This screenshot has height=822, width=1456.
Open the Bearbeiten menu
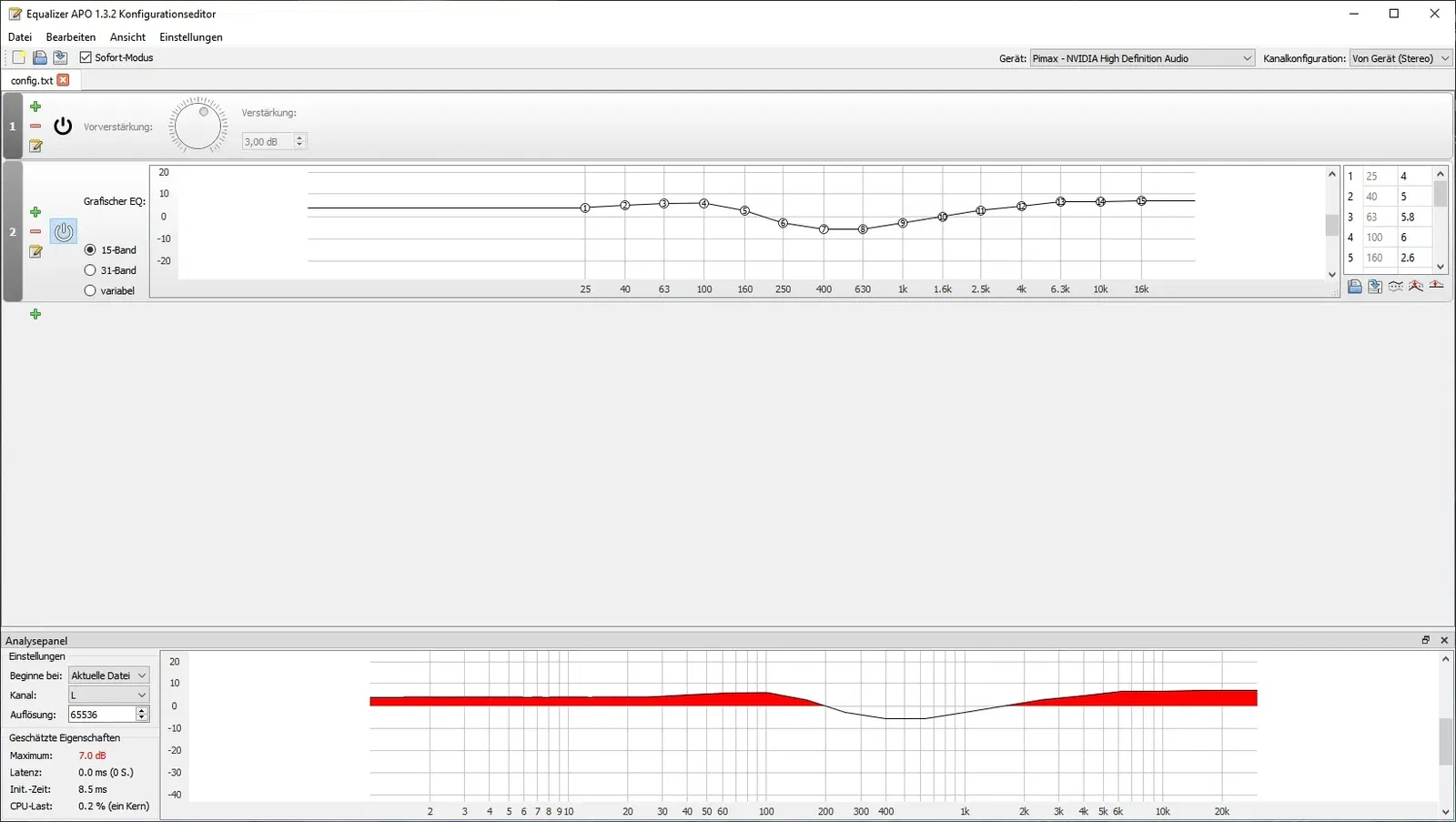(71, 37)
